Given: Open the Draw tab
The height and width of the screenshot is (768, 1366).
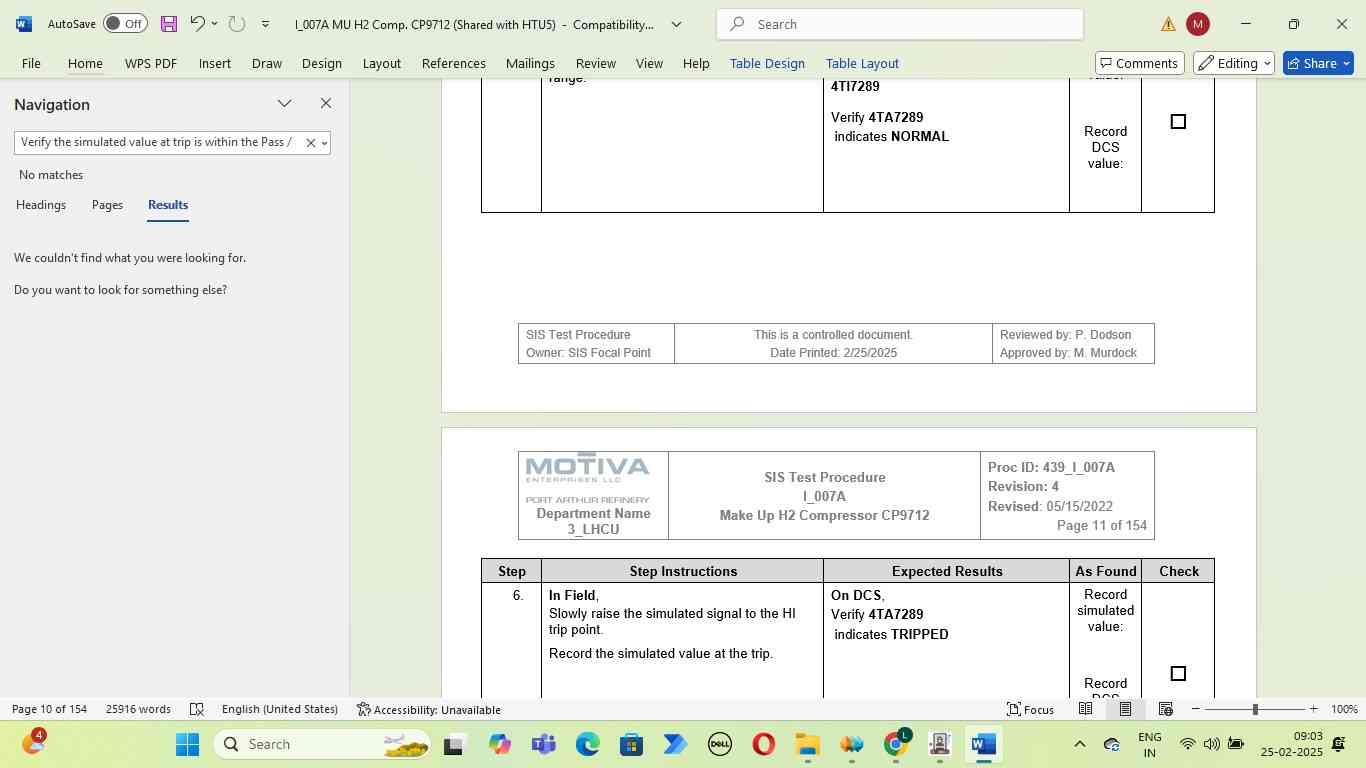Looking at the screenshot, I should click(x=266, y=63).
